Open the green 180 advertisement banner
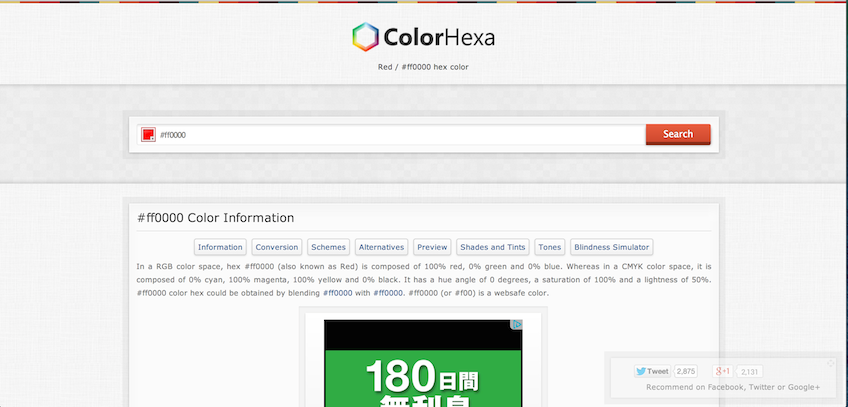Image resolution: width=848 pixels, height=407 pixels. (x=423, y=363)
